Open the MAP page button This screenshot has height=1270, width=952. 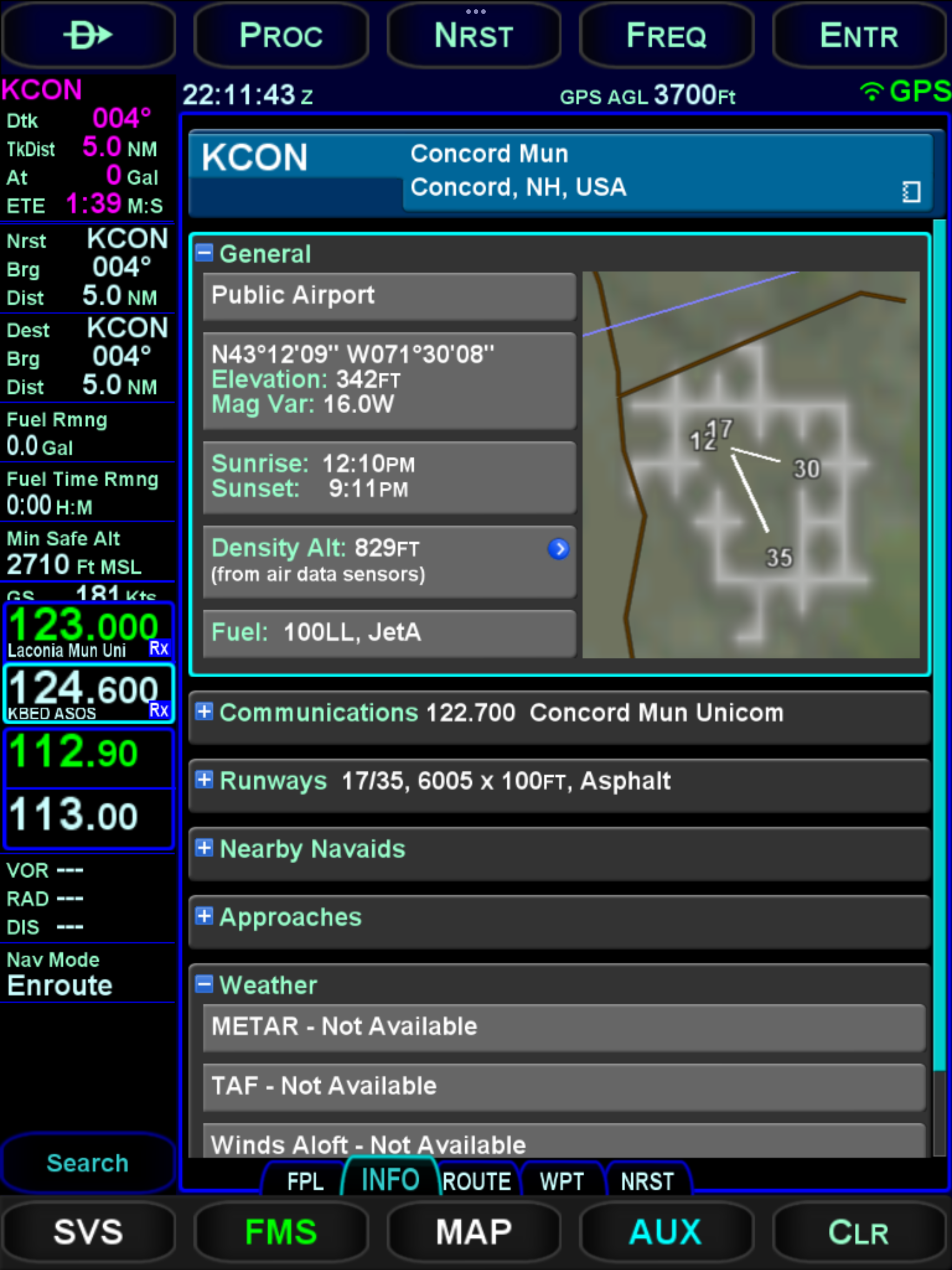coord(474,1232)
